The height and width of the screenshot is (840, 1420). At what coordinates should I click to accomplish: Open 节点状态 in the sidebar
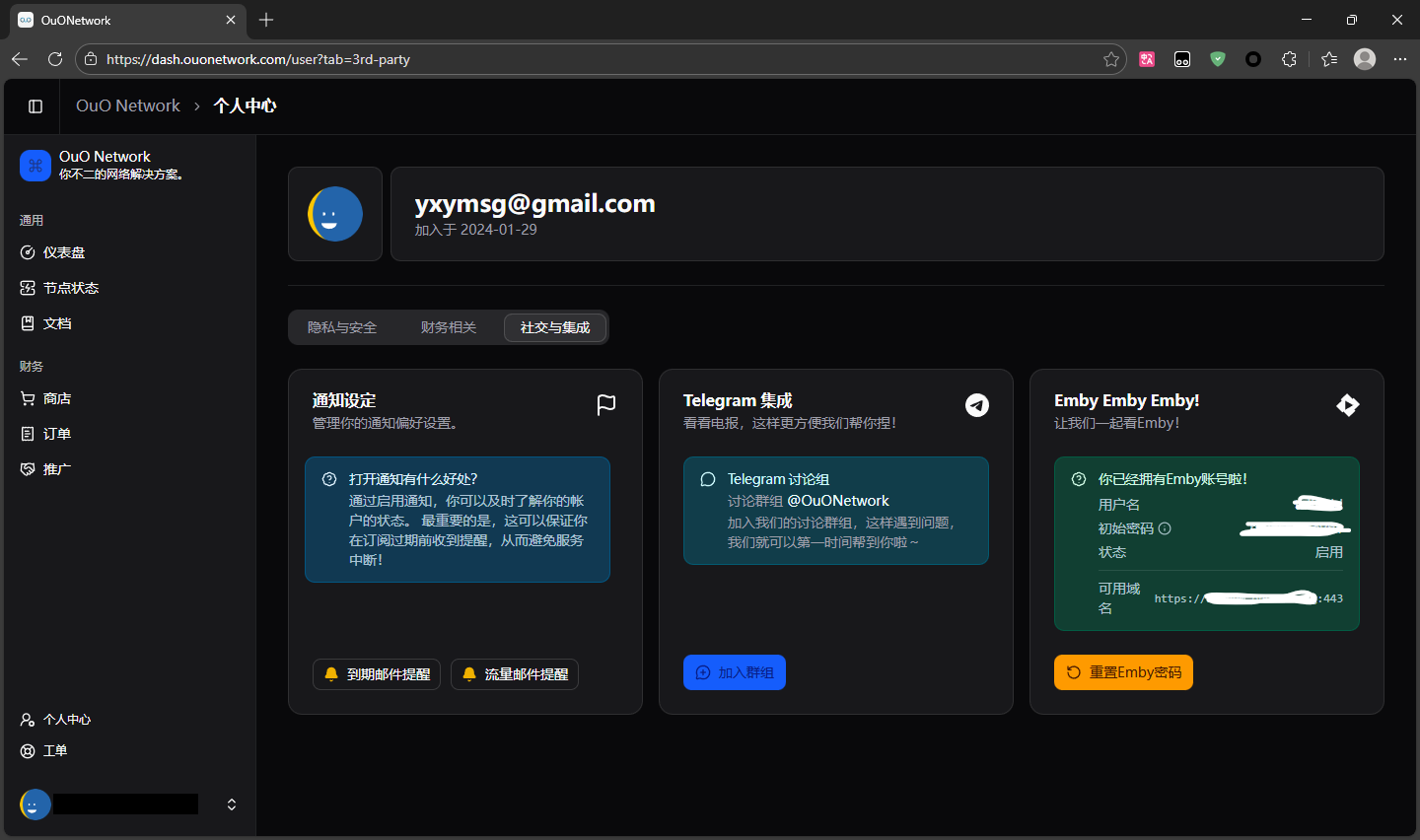70,288
